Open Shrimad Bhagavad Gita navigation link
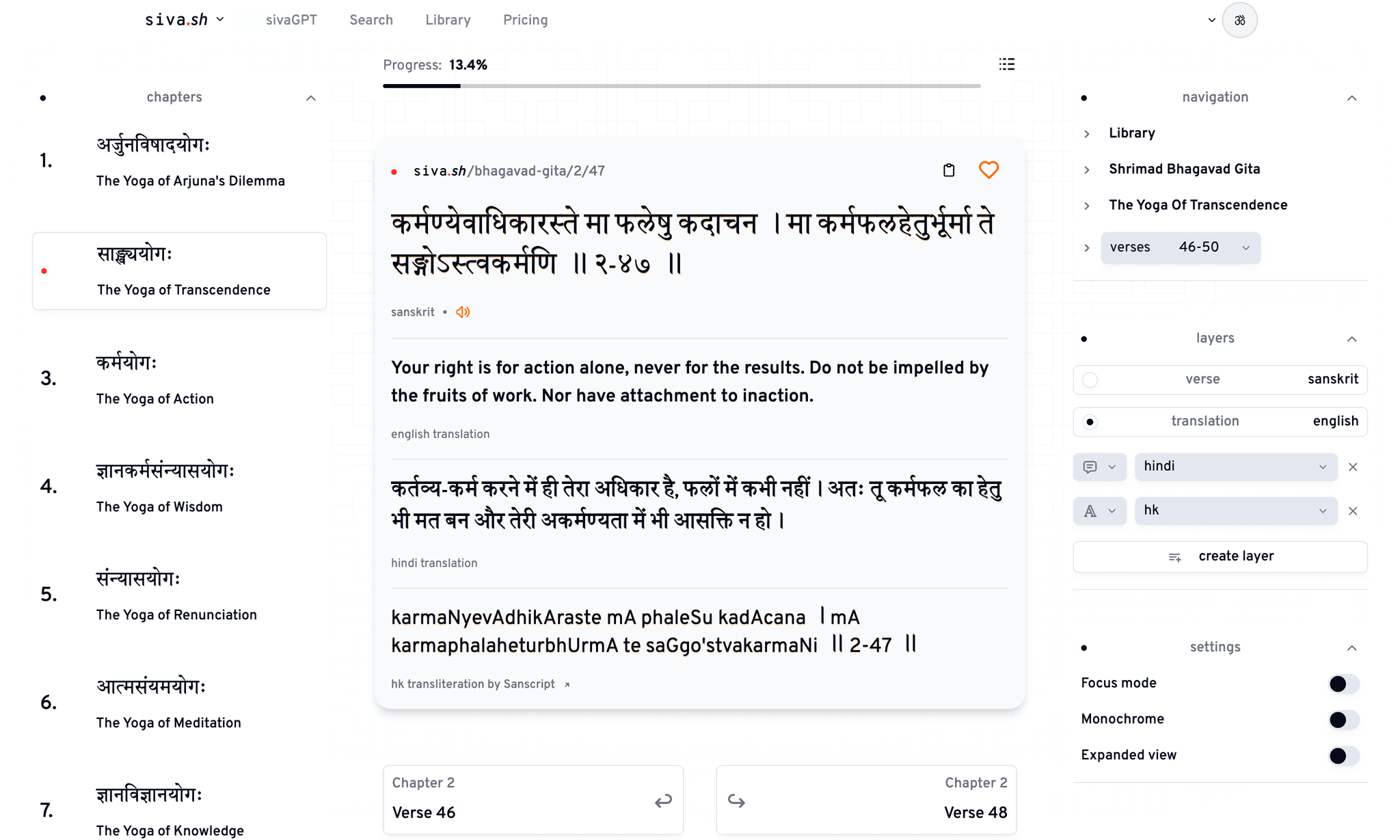 (1184, 170)
